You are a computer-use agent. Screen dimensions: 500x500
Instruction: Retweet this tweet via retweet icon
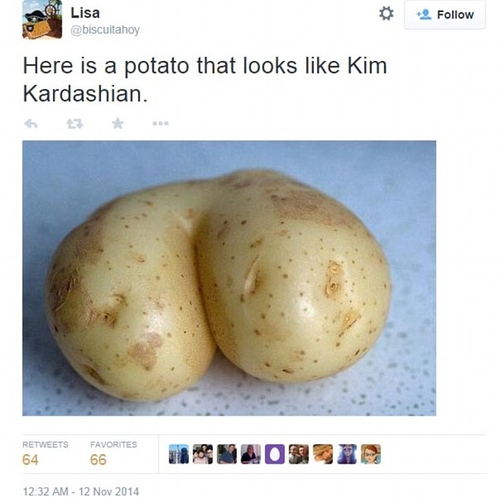(74, 124)
